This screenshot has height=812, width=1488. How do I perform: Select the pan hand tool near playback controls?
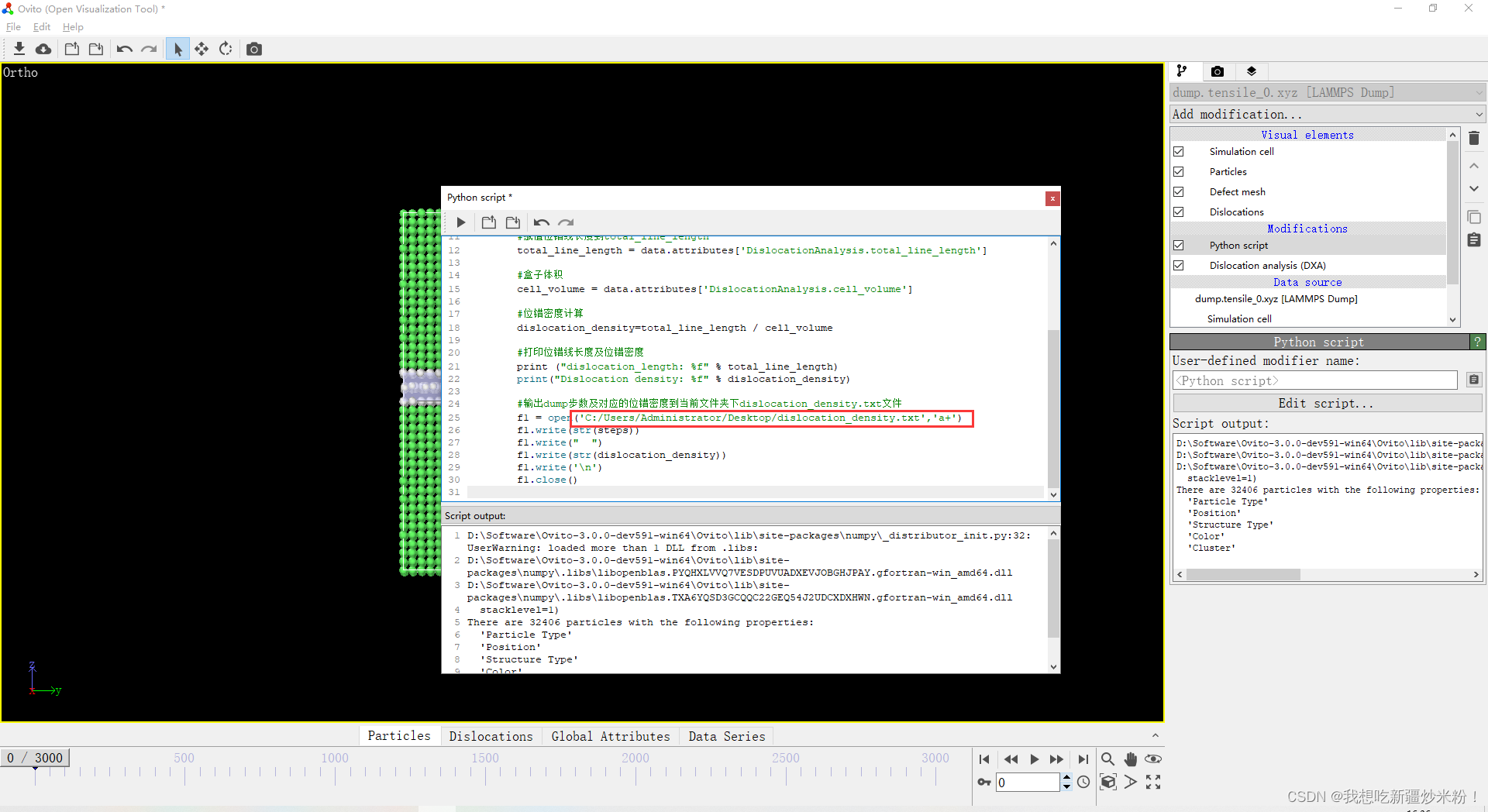[1130, 759]
